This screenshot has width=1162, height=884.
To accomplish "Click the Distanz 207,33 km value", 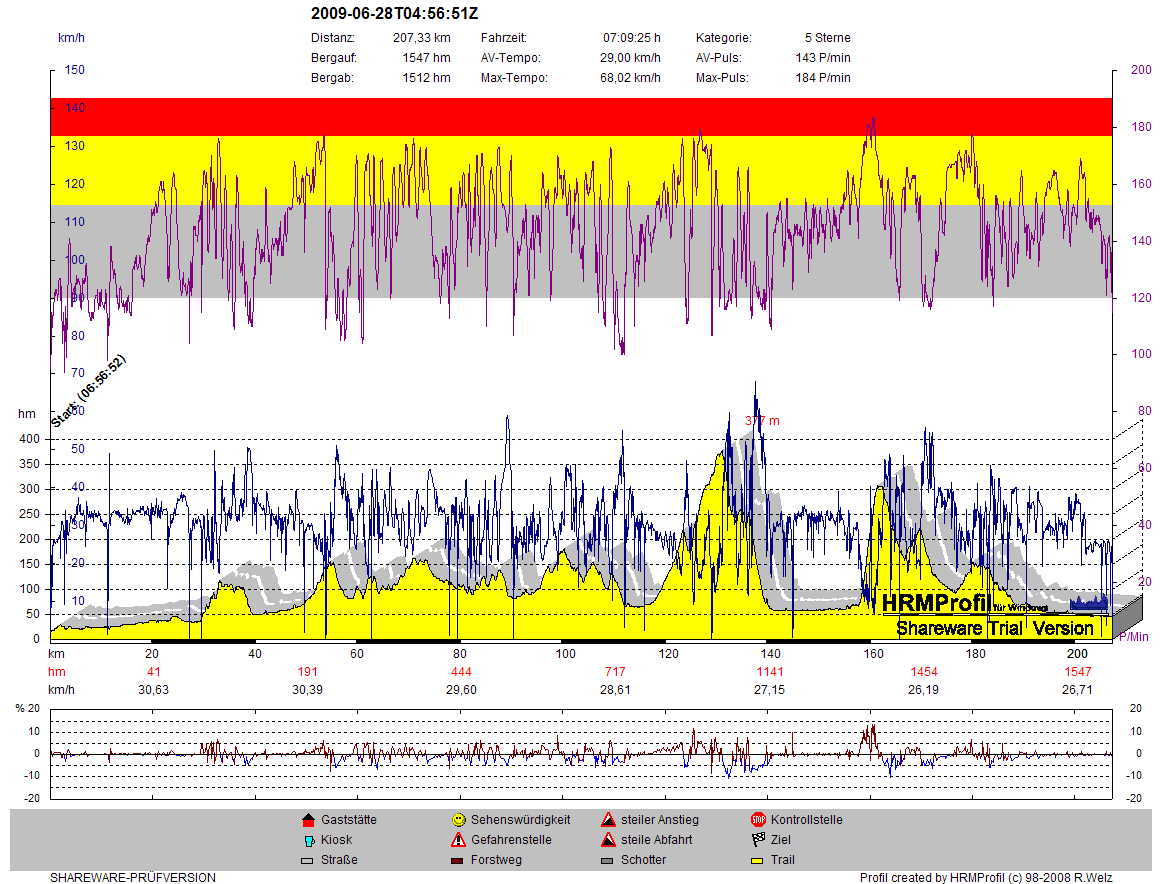I will coord(421,38).
